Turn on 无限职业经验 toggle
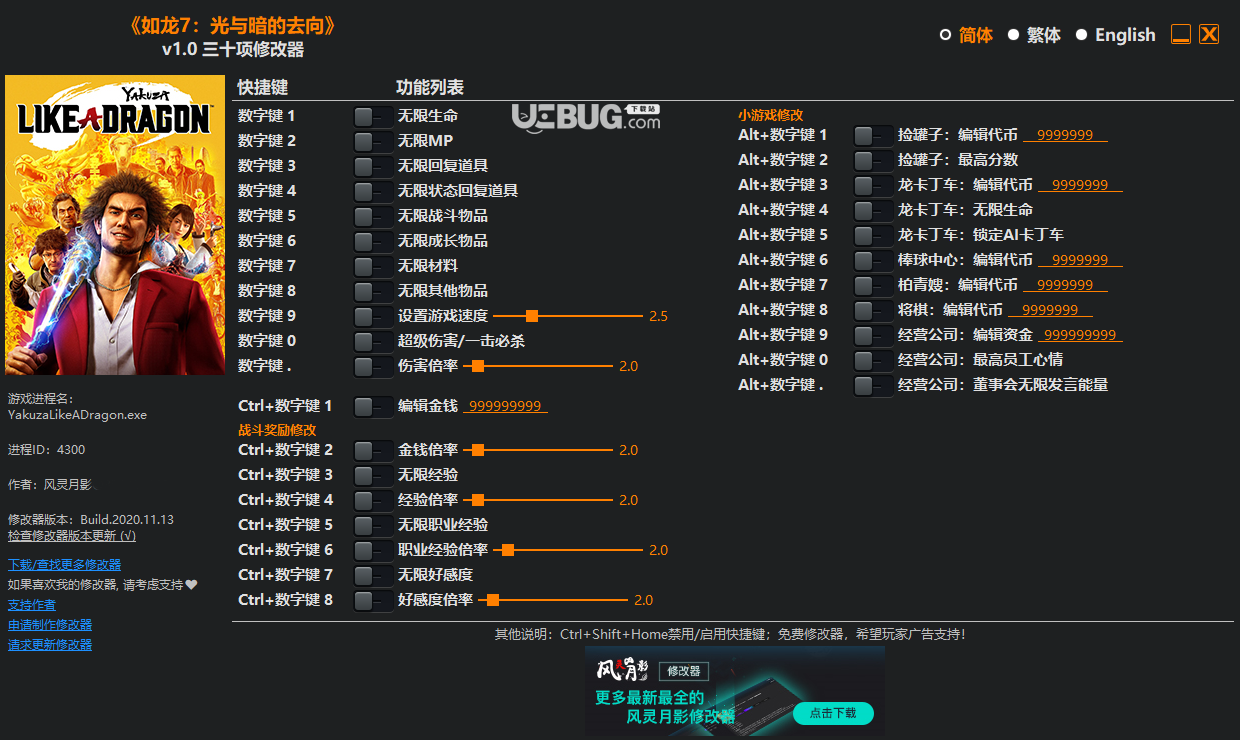Viewport: 1240px width, 740px height. coord(373,525)
